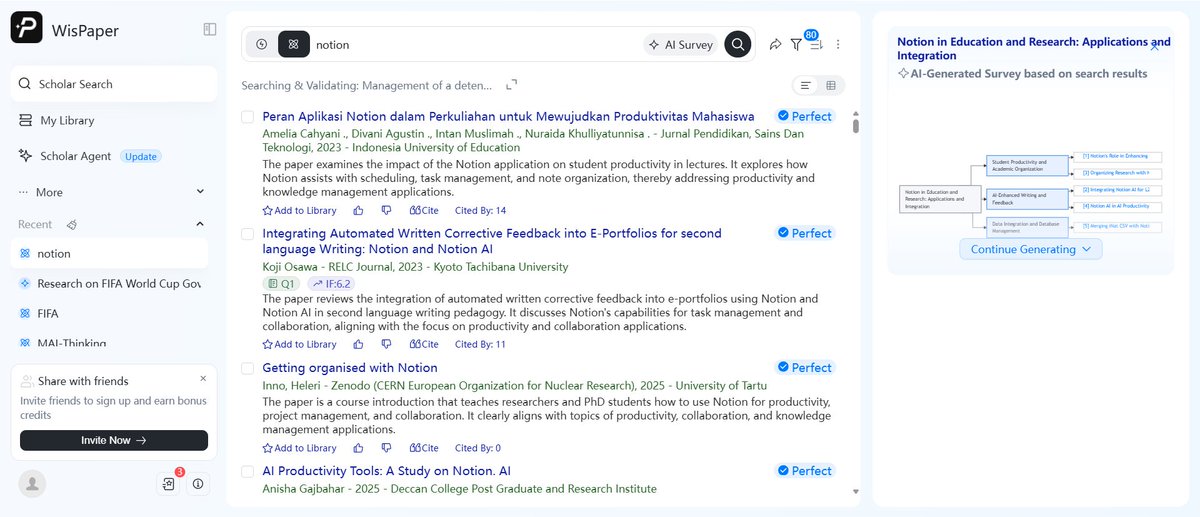Image resolution: width=1200 pixels, height=517 pixels.
Task: Open recent 'Research on FIFA World Cup Gov'
Action: (109, 283)
